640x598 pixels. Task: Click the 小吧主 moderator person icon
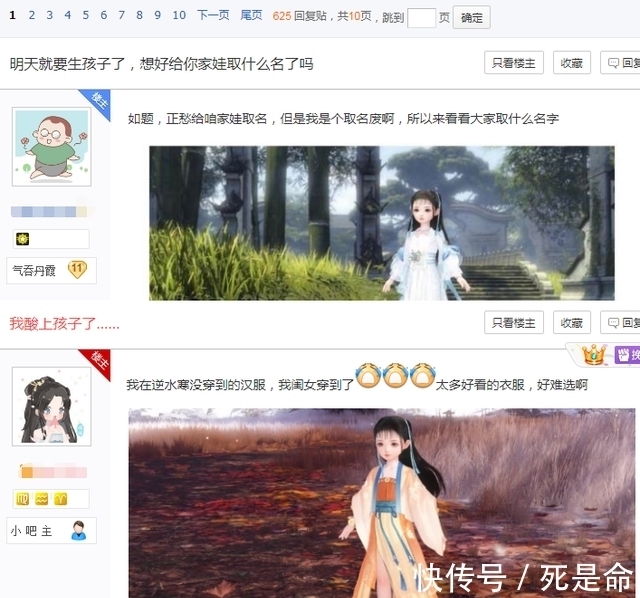click(79, 530)
